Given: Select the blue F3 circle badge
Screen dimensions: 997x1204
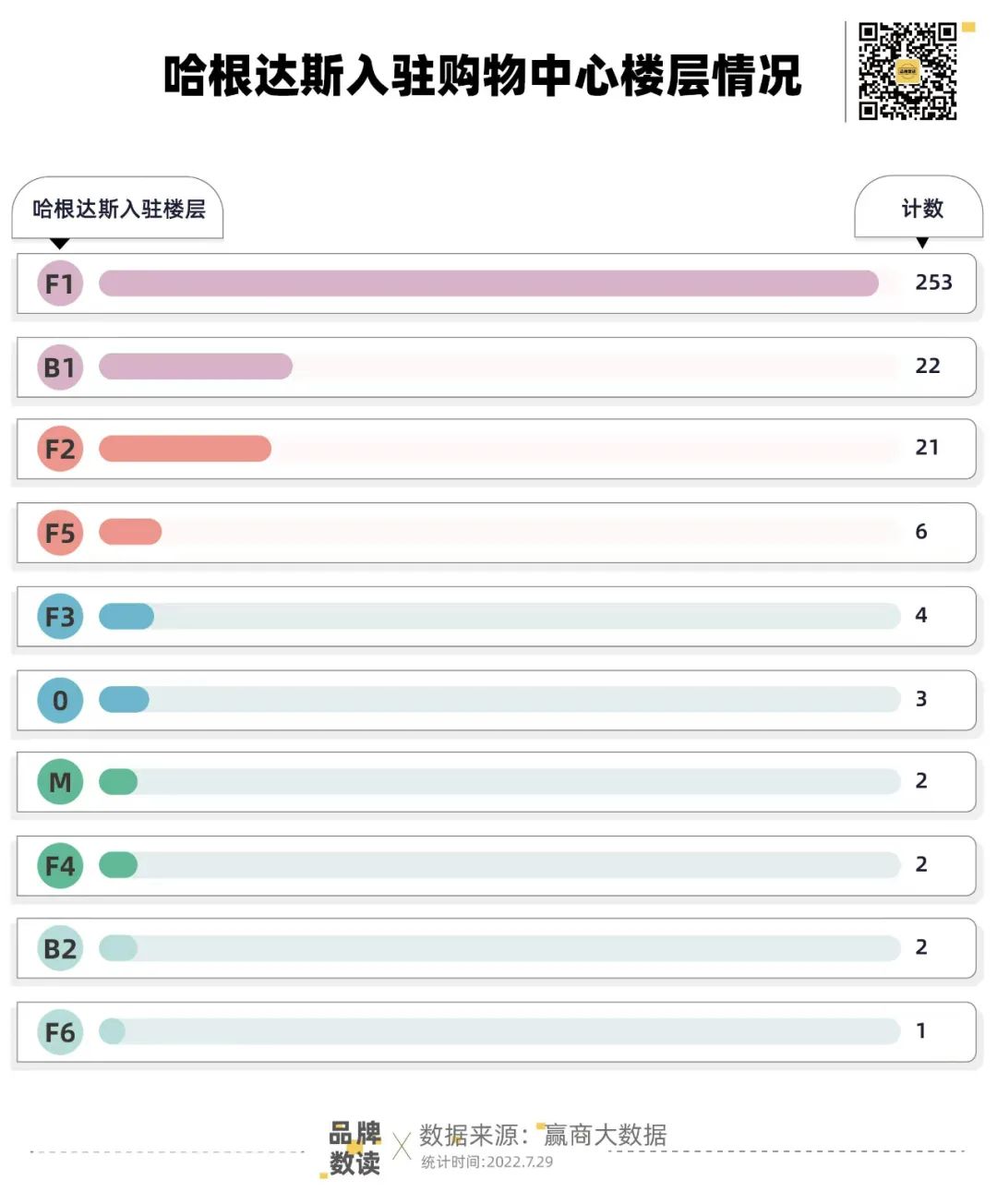Looking at the screenshot, I should click(x=60, y=617).
